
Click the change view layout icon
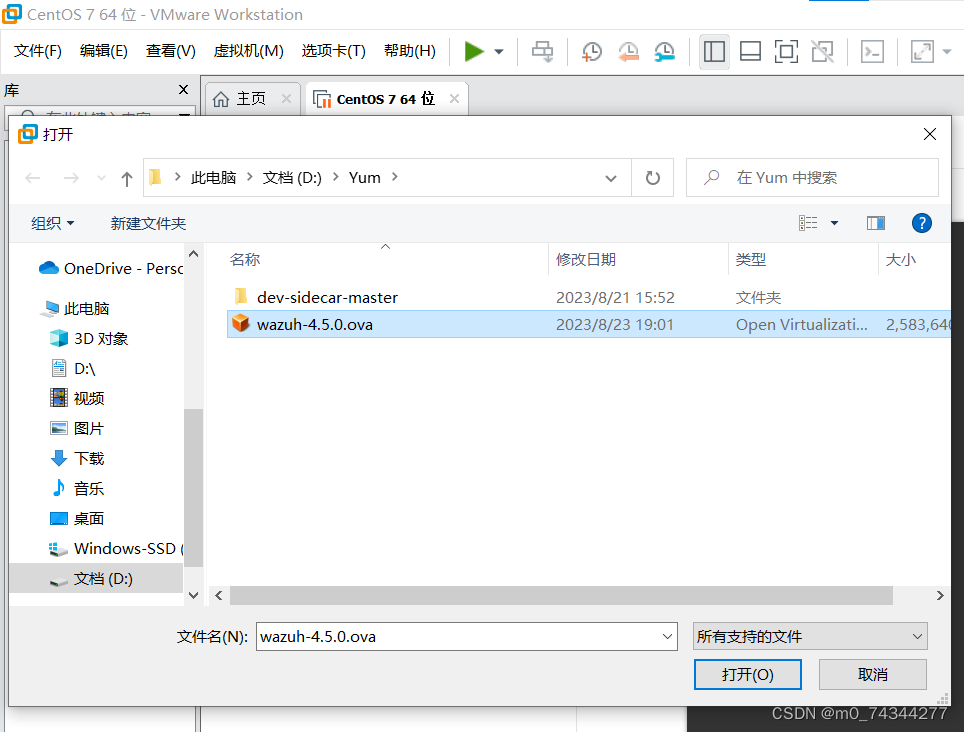tap(808, 223)
